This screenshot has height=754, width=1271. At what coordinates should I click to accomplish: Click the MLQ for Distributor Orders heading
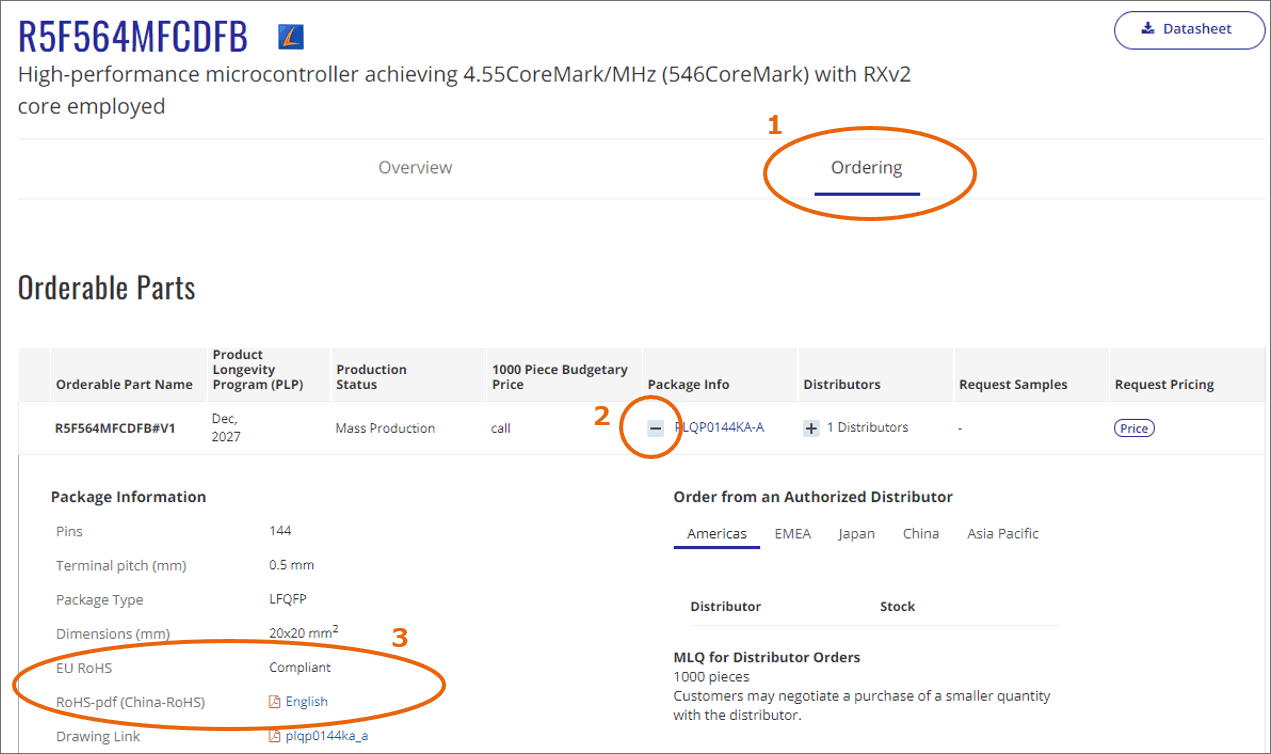pyautogui.click(x=767, y=657)
